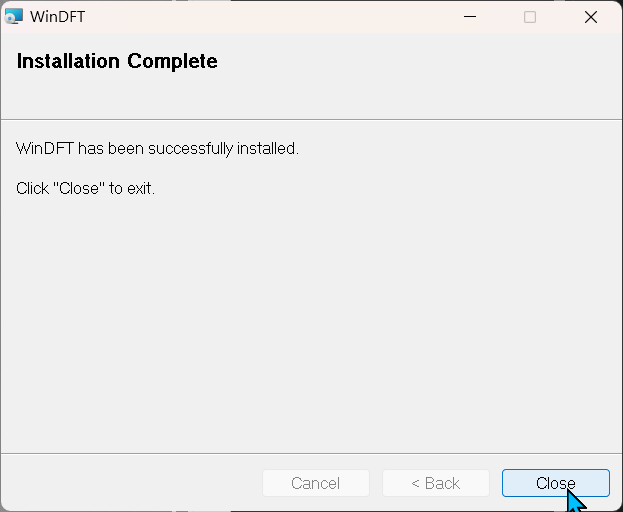
Task: Click the "WinDFT has been successfully installed." message
Action: [157, 149]
